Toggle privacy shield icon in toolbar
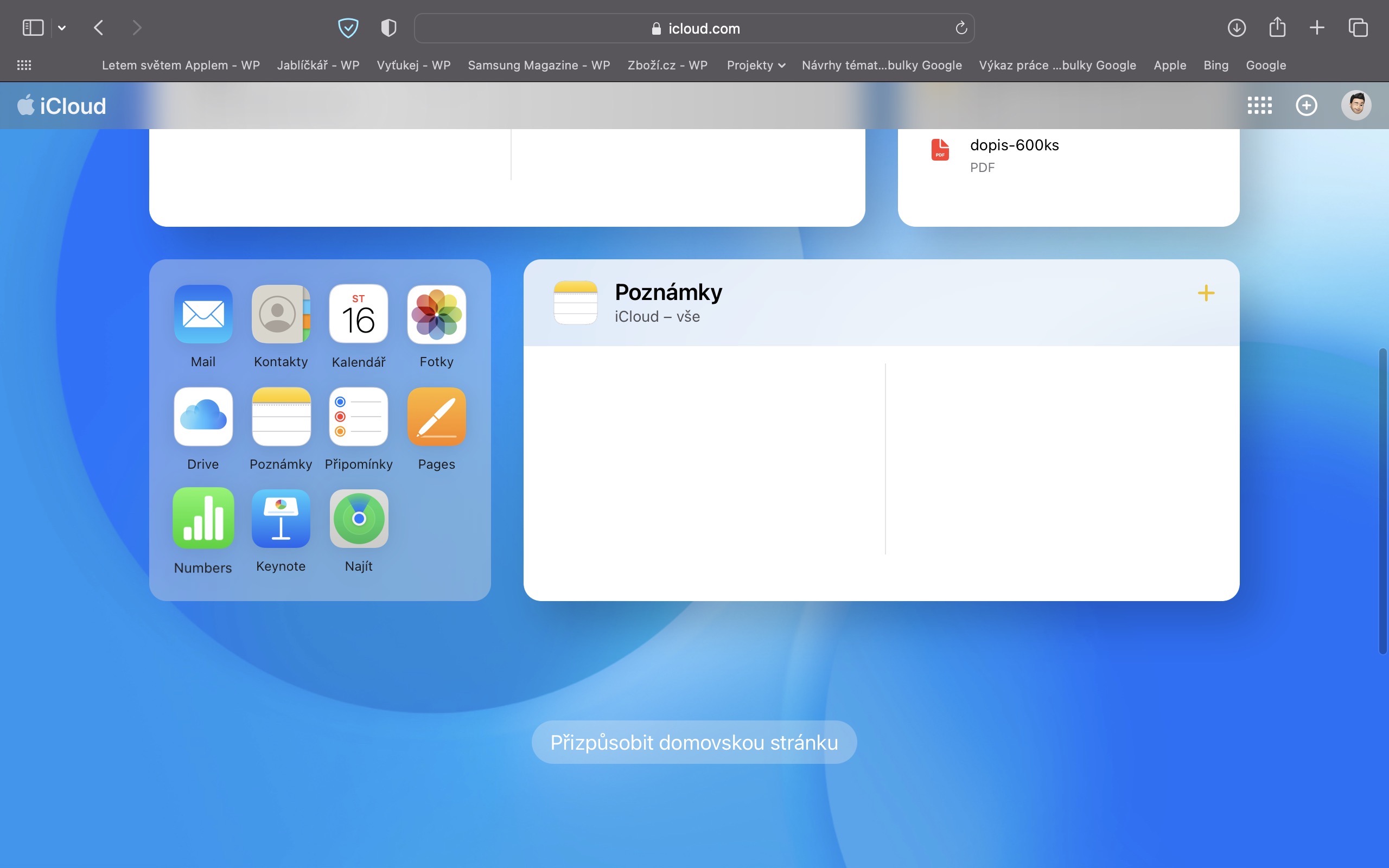Viewport: 1389px width, 868px height. pyautogui.click(x=388, y=28)
